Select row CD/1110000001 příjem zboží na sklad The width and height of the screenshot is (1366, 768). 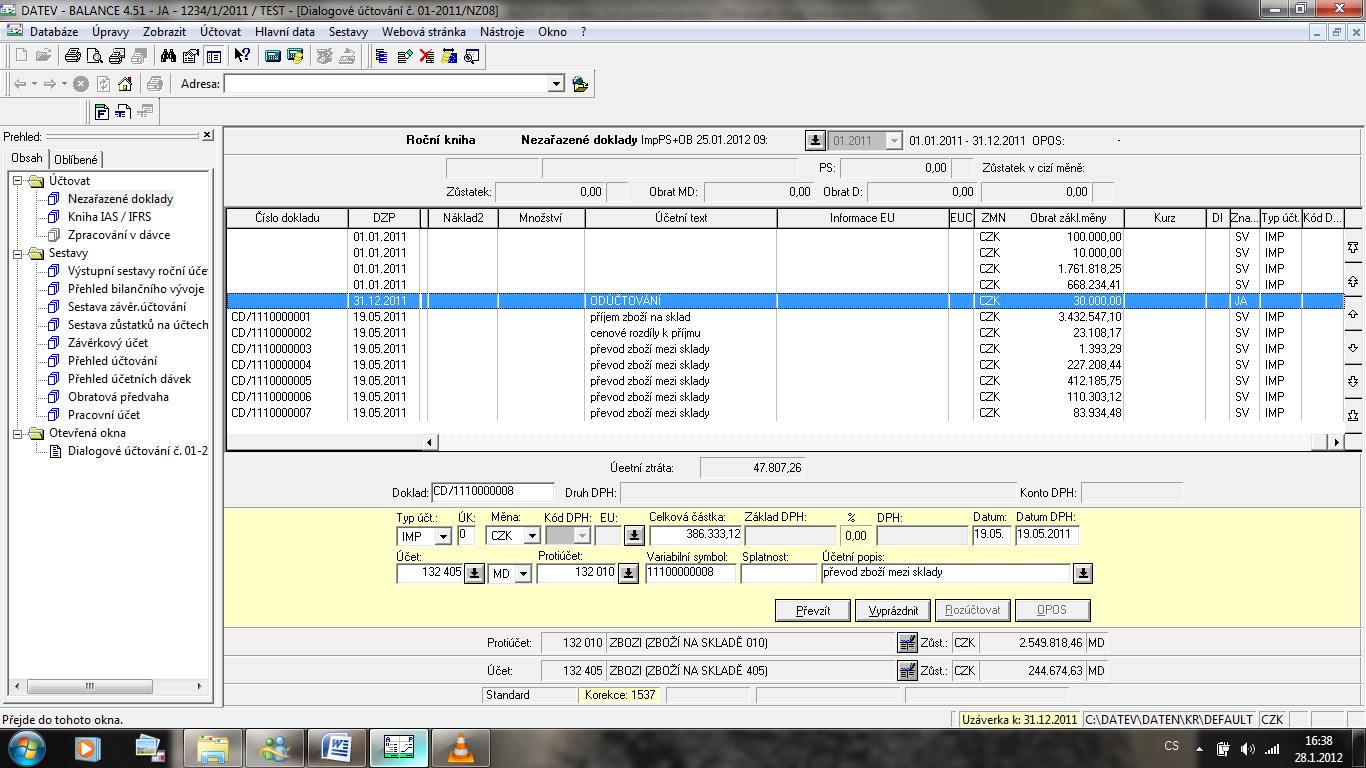[x=785, y=317]
